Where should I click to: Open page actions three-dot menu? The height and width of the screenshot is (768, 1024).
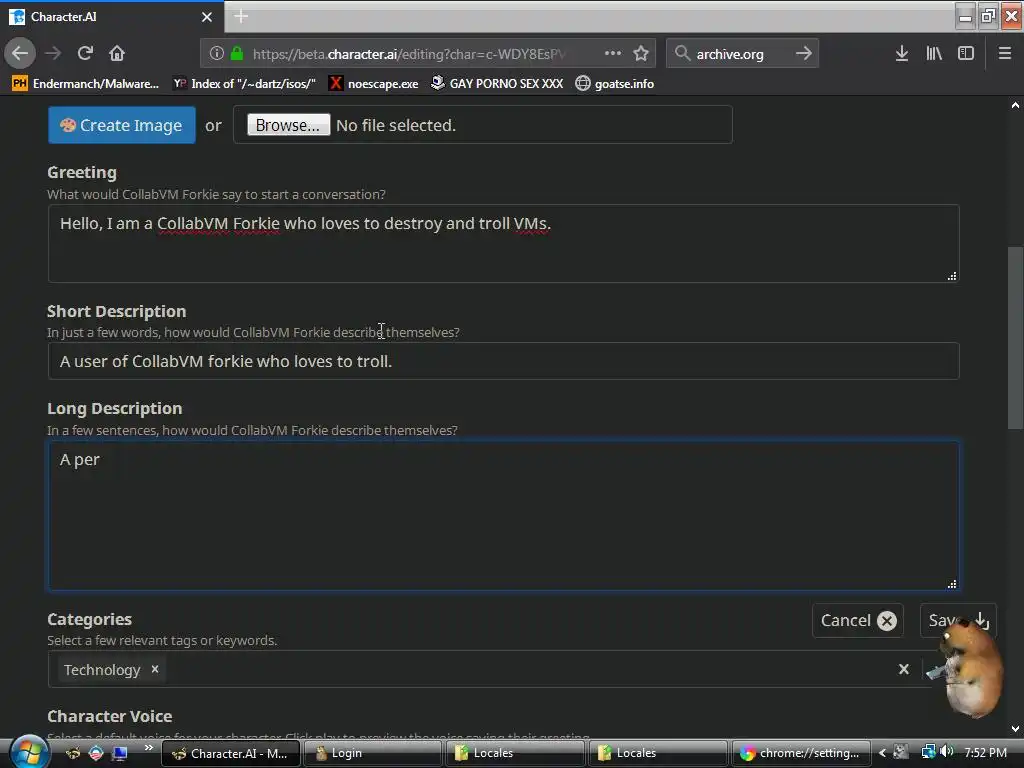click(613, 53)
